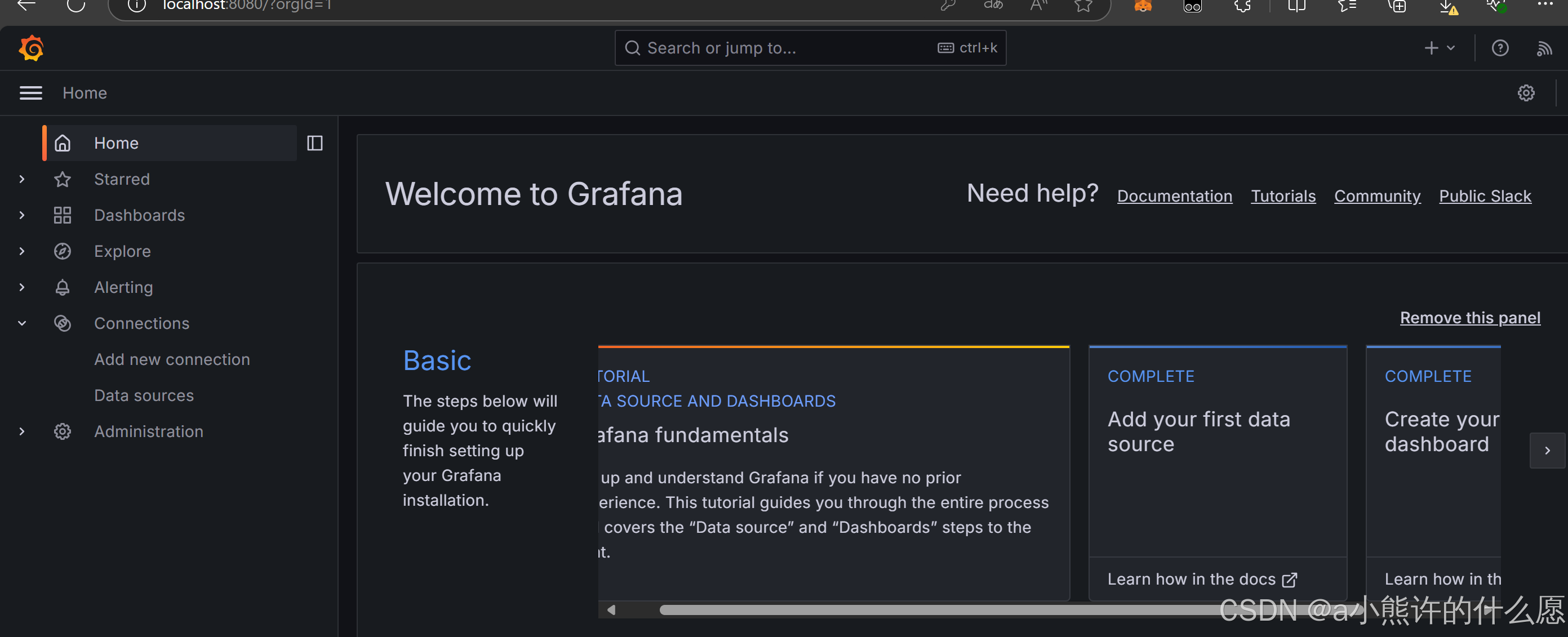
Task: Open browser settings and more menu
Action: click(x=1545, y=5)
